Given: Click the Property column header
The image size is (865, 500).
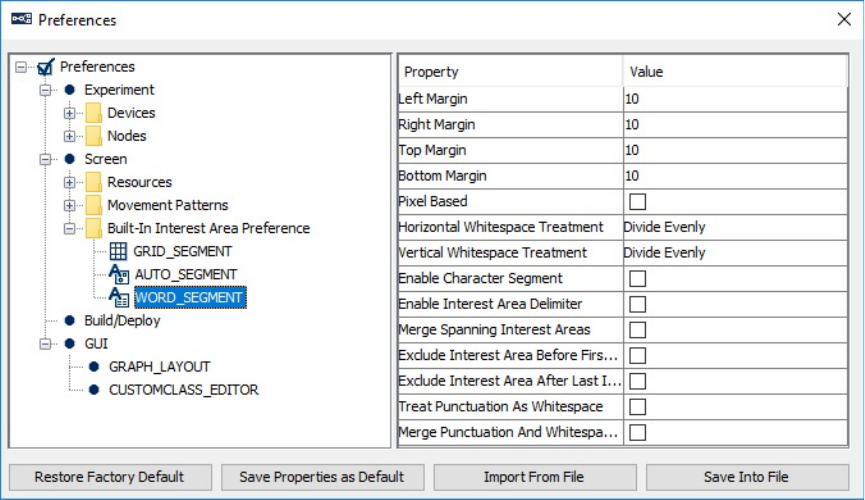Looking at the screenshot, I should tap(510, 71).
